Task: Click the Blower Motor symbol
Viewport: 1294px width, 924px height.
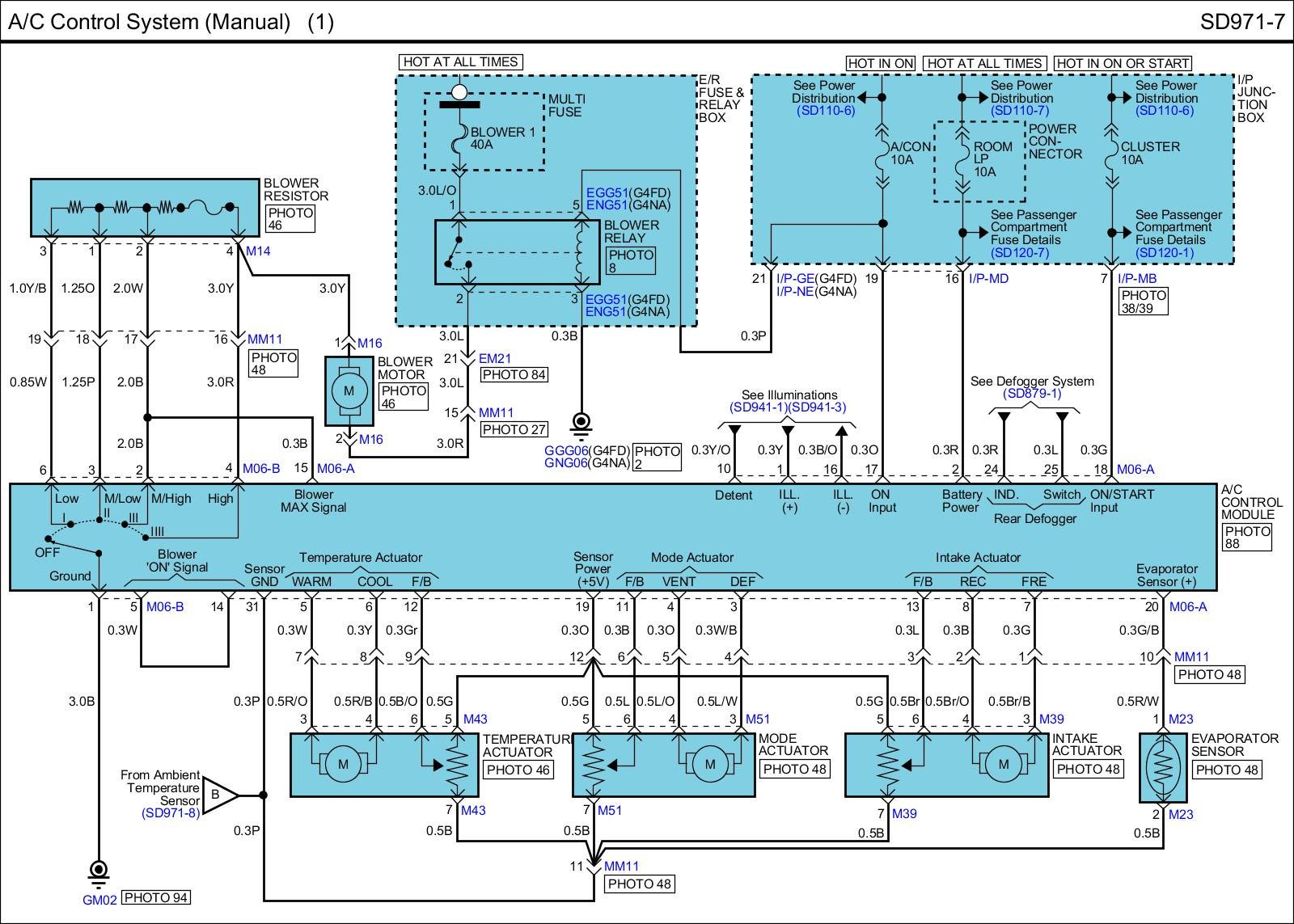Action: tap(349, 391)
